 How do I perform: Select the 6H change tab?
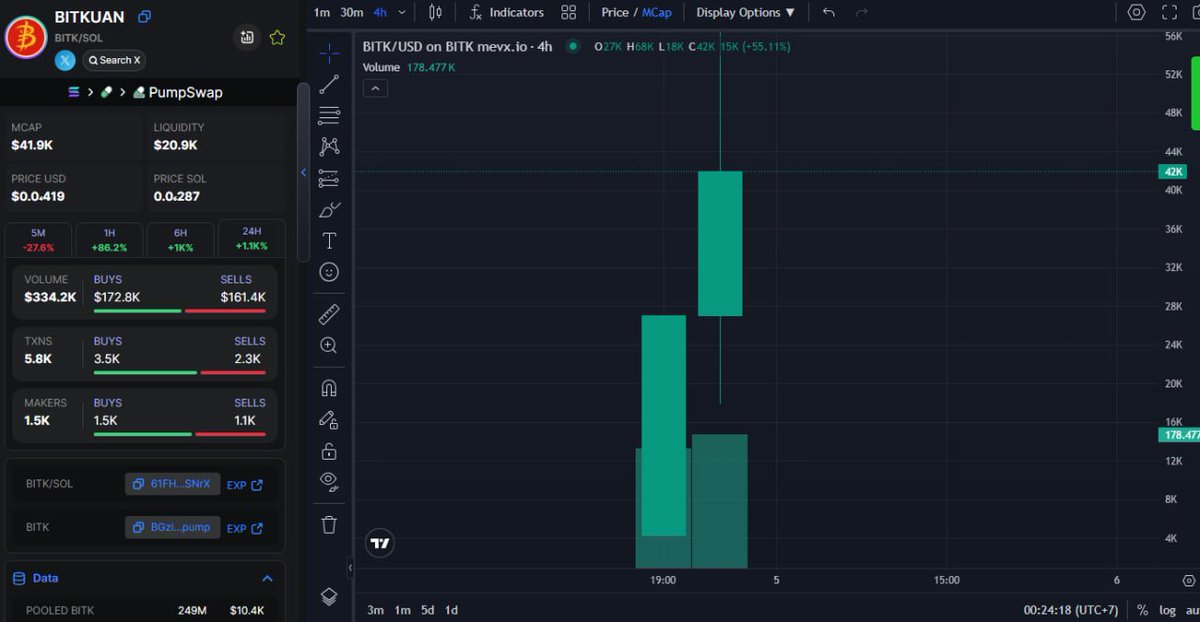tap(180, 239)
